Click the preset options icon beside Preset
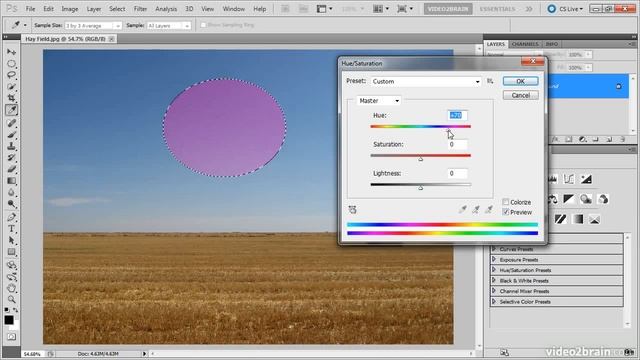The image size is (640, 360). point(490,81)
